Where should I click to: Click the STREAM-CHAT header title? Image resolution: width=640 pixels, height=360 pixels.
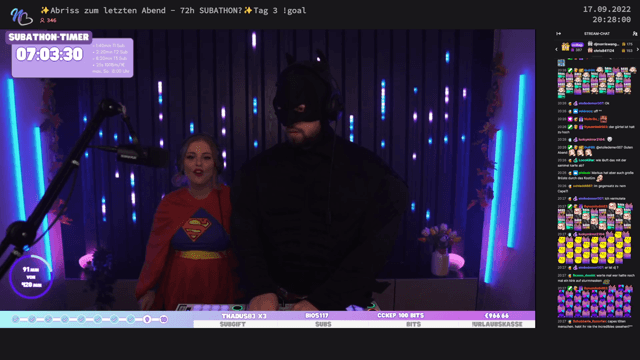[597, 33]
